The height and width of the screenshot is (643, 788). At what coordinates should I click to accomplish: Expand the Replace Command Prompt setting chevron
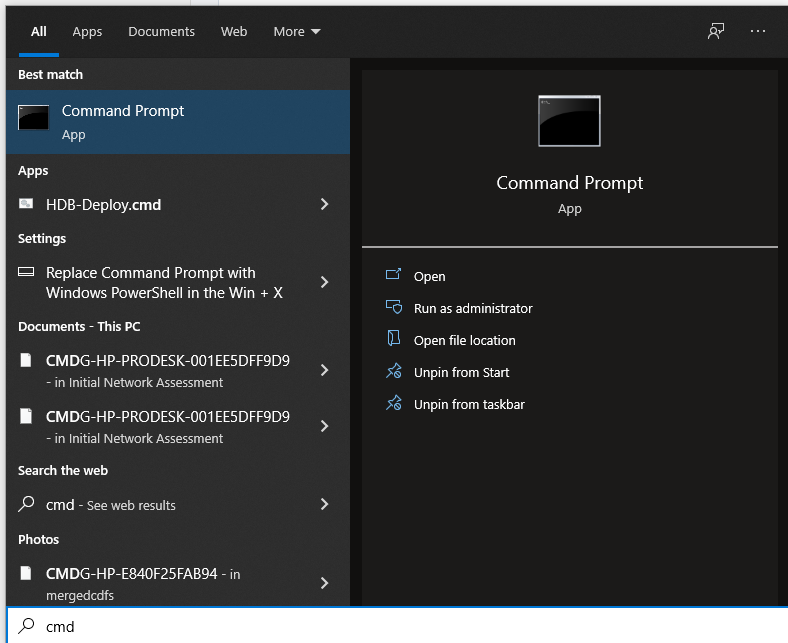[x=325, y=282]
